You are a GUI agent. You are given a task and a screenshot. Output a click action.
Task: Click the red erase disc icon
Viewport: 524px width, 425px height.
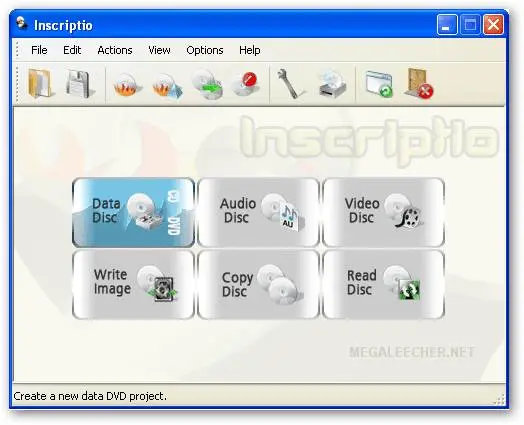click(246, 84)
